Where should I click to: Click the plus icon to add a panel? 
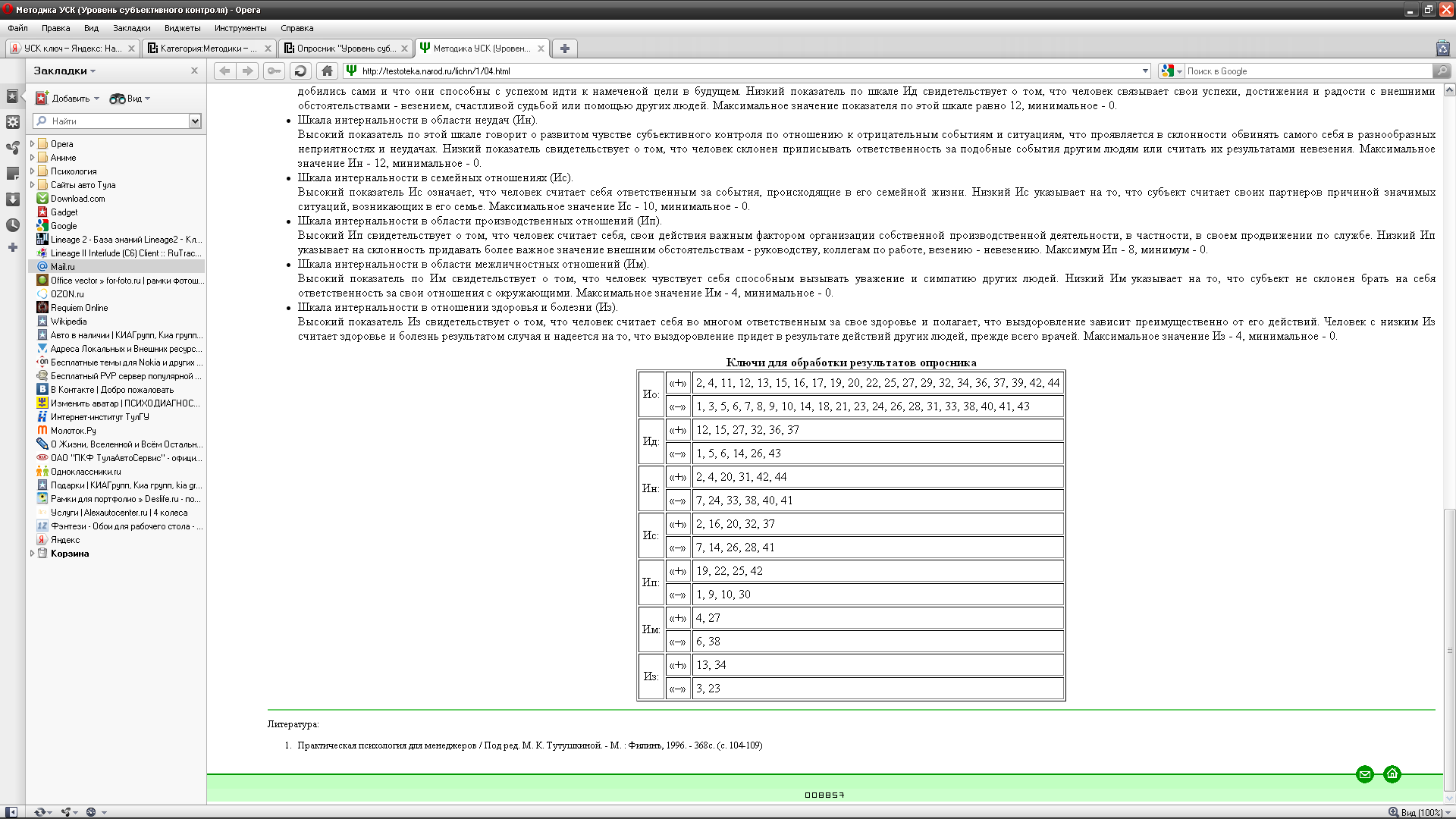(x=12, y=247)
